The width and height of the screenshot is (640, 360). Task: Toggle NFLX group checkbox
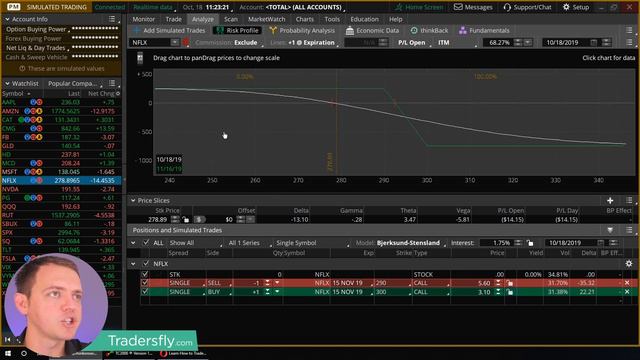(x=146, y=264)
